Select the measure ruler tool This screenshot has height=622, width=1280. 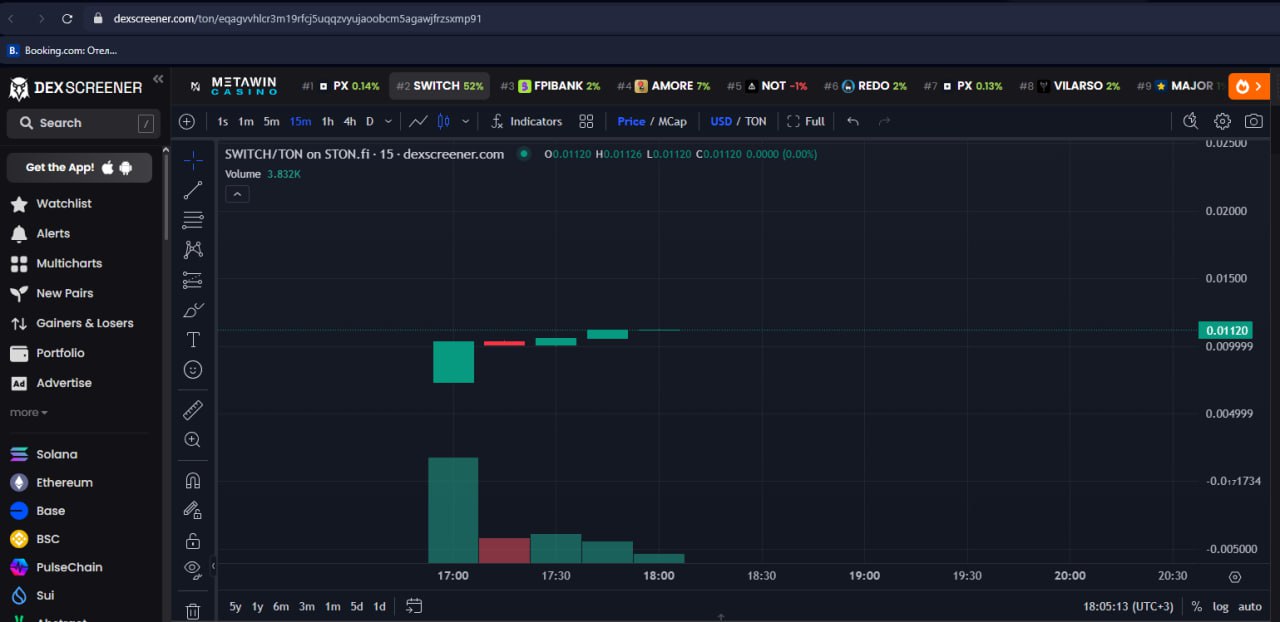[x=193, y=410]
